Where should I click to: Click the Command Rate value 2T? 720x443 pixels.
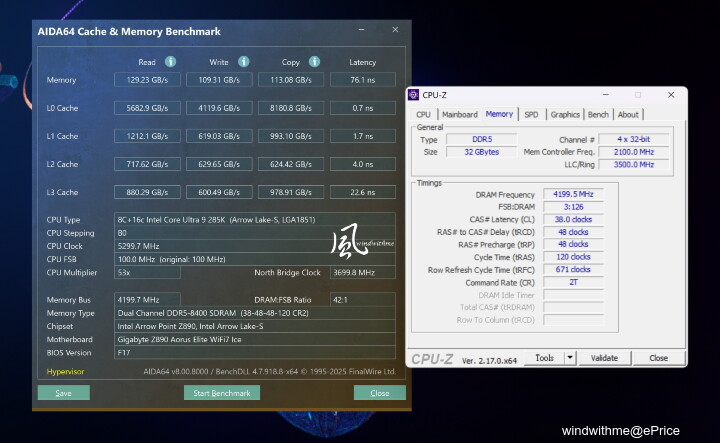[573, 282]
